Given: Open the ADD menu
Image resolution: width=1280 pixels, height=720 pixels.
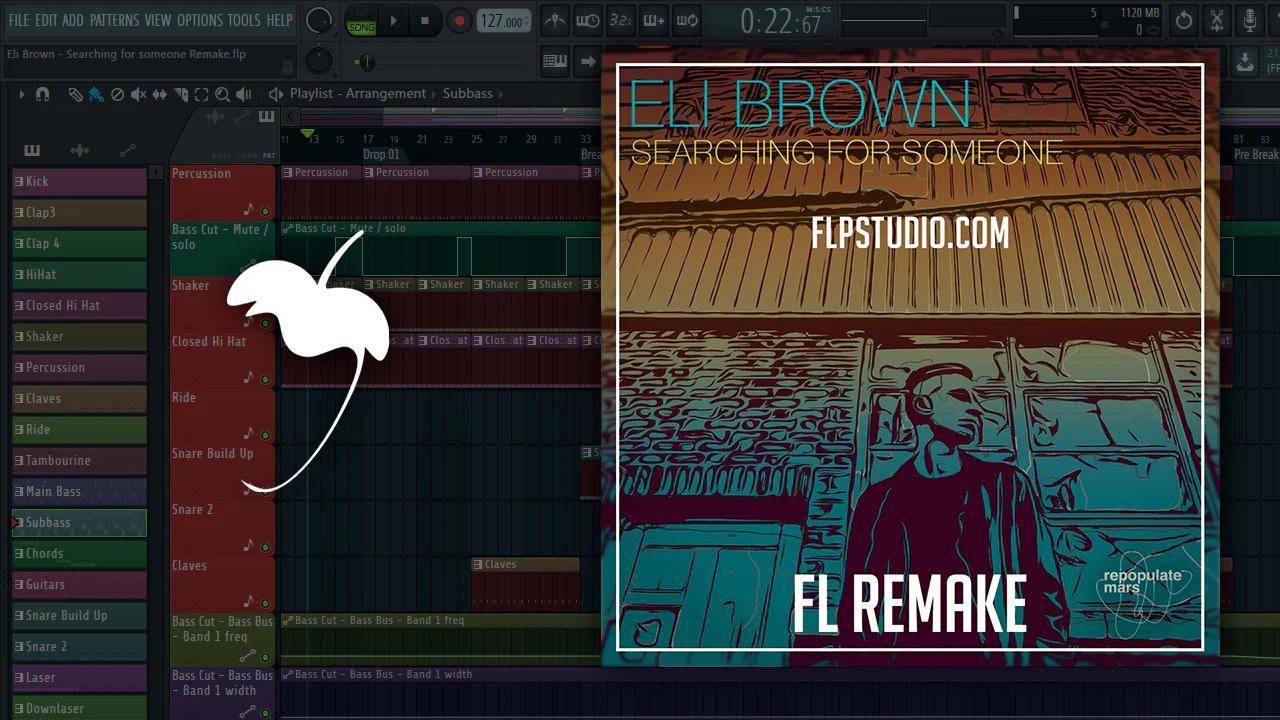Looking at the screenshot, I should 73,20.
